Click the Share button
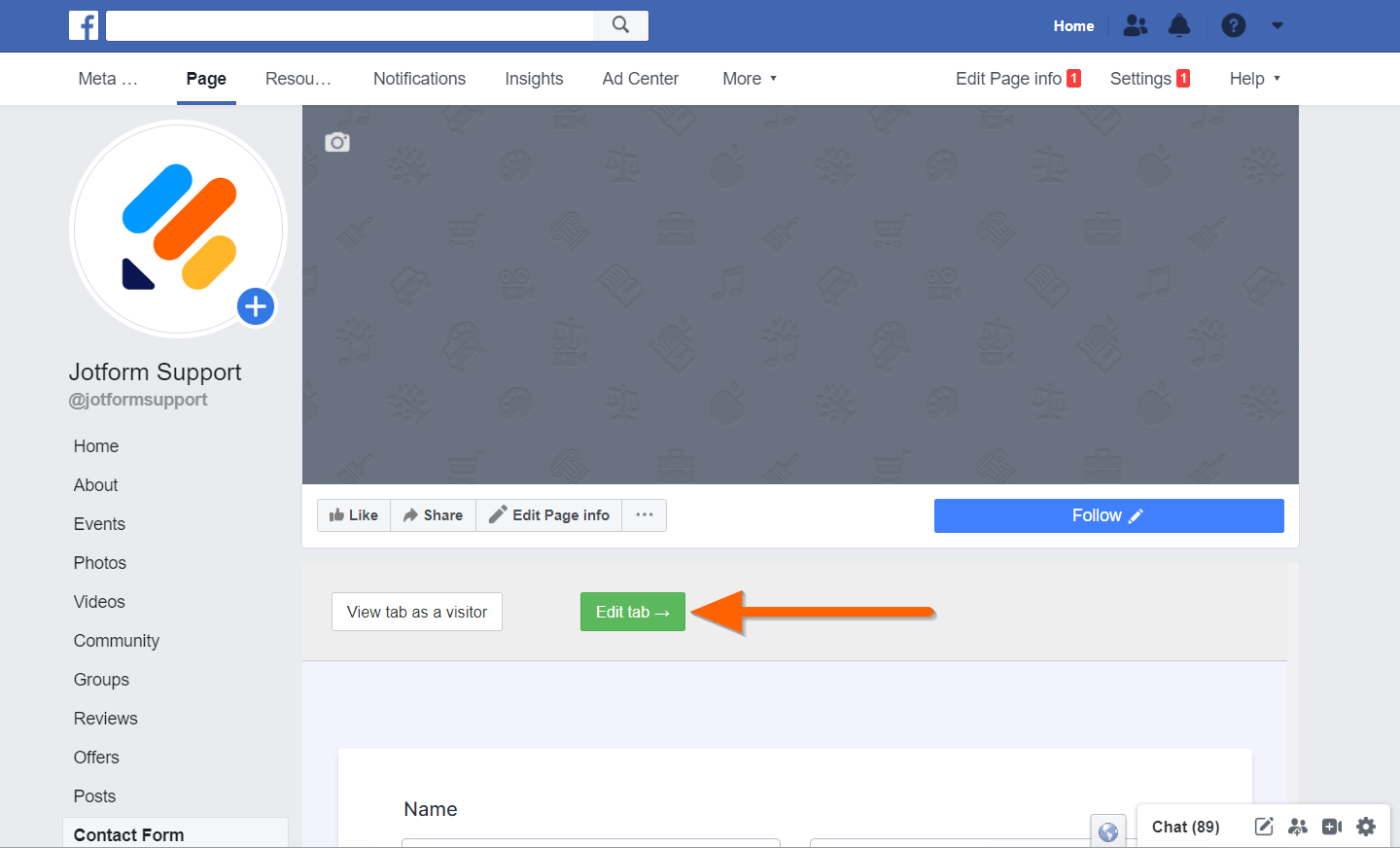 pos(433,515)
